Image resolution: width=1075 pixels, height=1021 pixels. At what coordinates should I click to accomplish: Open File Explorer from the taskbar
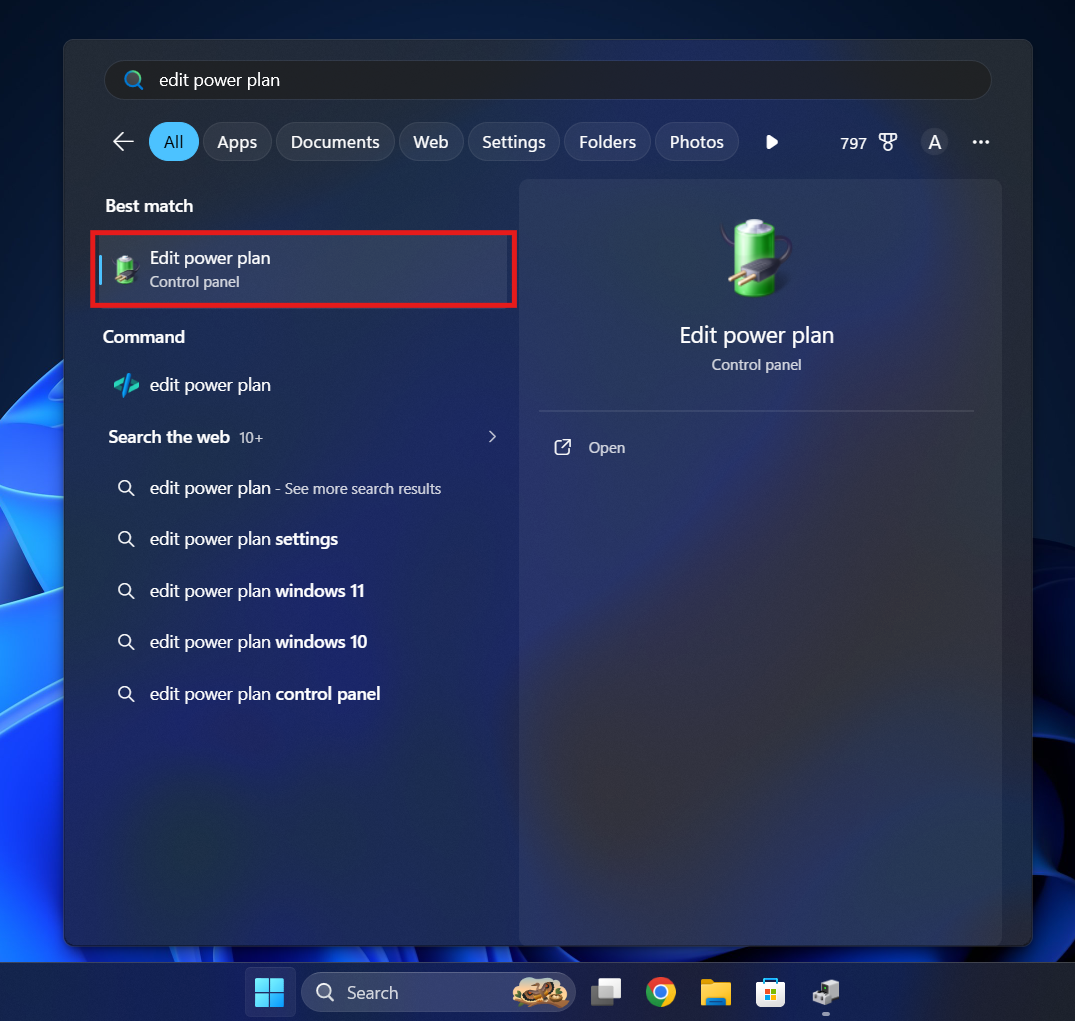pyautogui.click(x=715, y=992)
